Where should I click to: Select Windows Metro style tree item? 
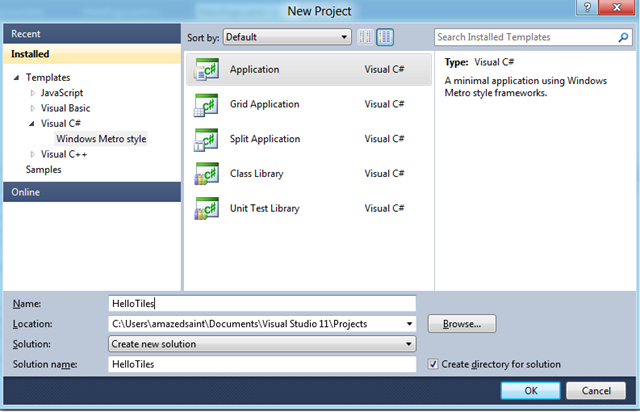[101, 139]
